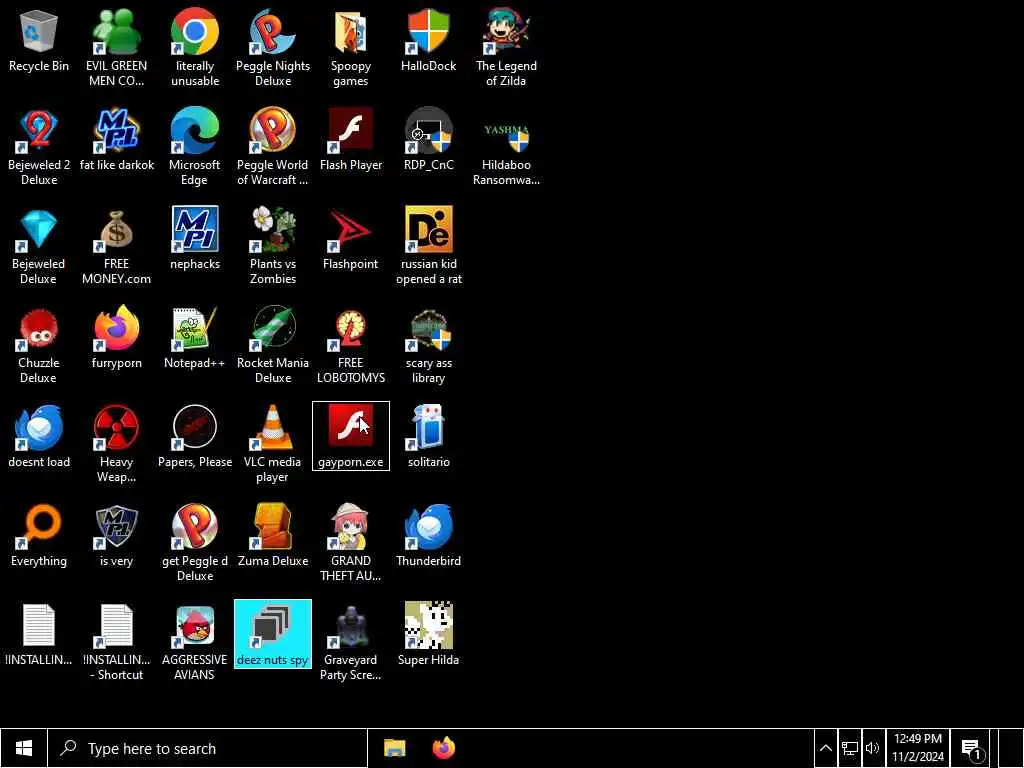1024x768 pixels.
Task: Expand the hidden tray icons chevron
Action: point(825,748)
